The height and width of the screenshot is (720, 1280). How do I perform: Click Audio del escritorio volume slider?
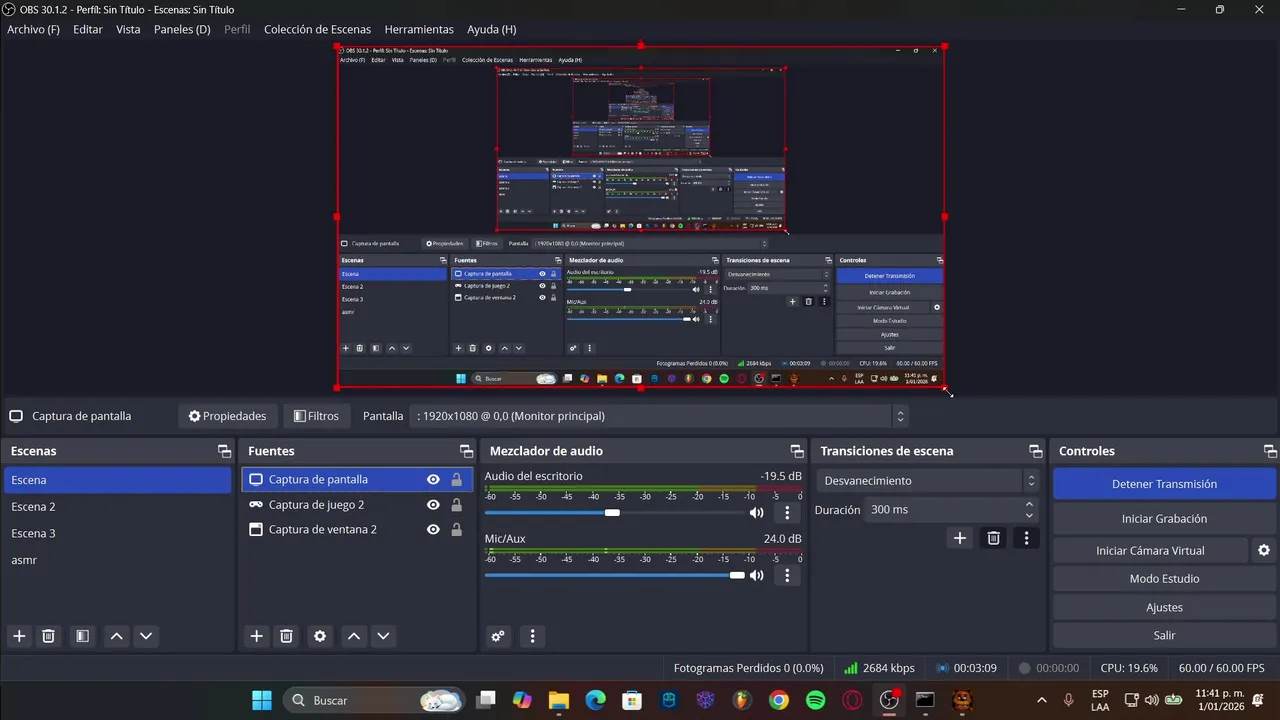(x=616, y=513)
